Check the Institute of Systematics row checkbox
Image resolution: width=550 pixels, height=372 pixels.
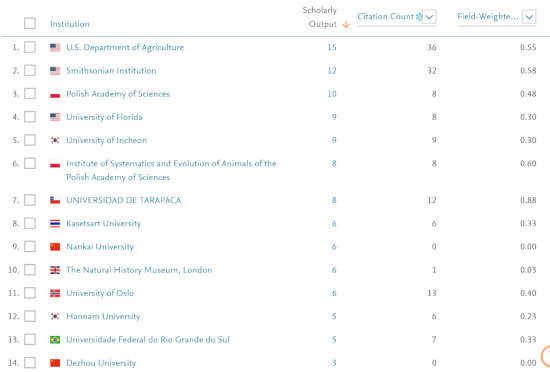[30, 163]
